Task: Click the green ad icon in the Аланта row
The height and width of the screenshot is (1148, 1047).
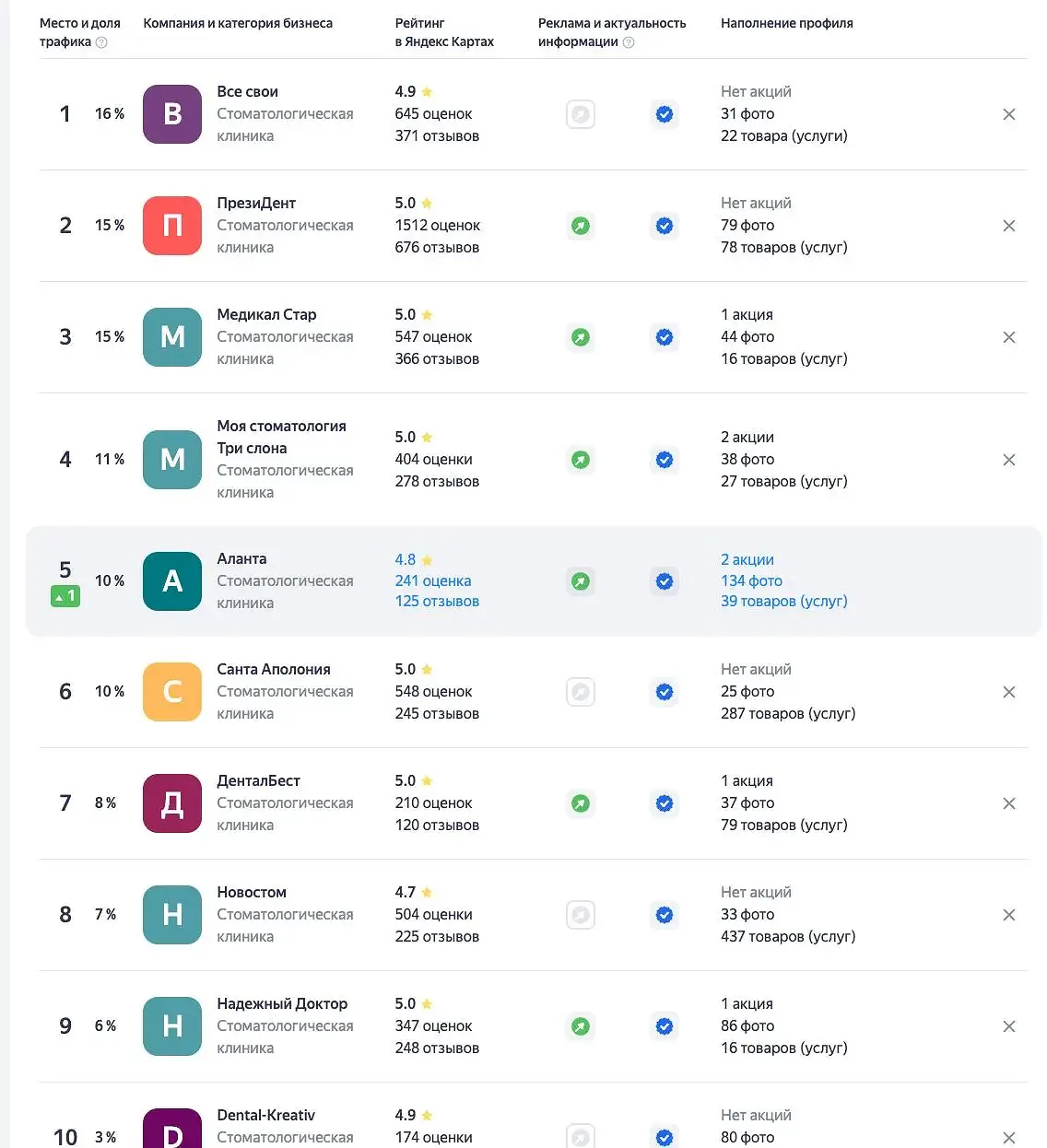Action: pos(581,581)
